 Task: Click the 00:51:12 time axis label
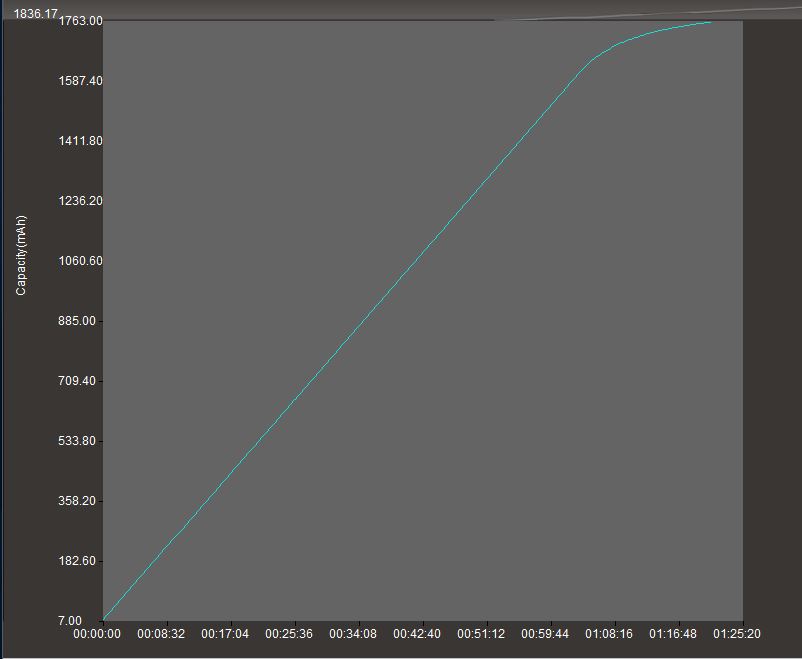[x=481, y=634]
